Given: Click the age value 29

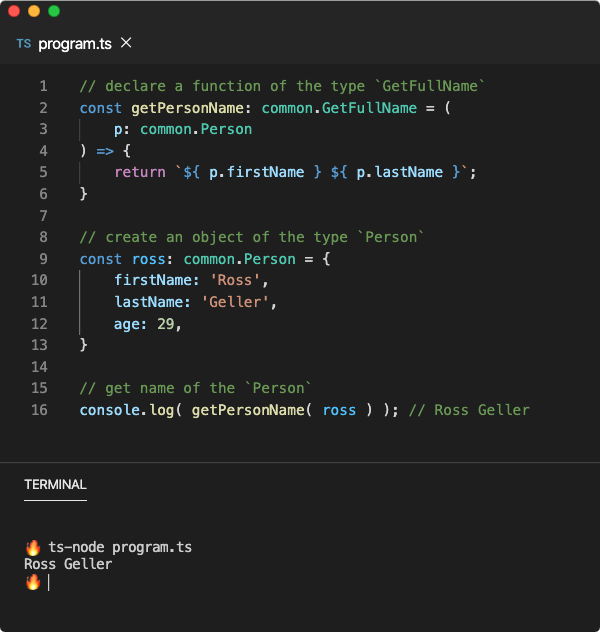Looking at the screenshot, I should tap(166, 324).
